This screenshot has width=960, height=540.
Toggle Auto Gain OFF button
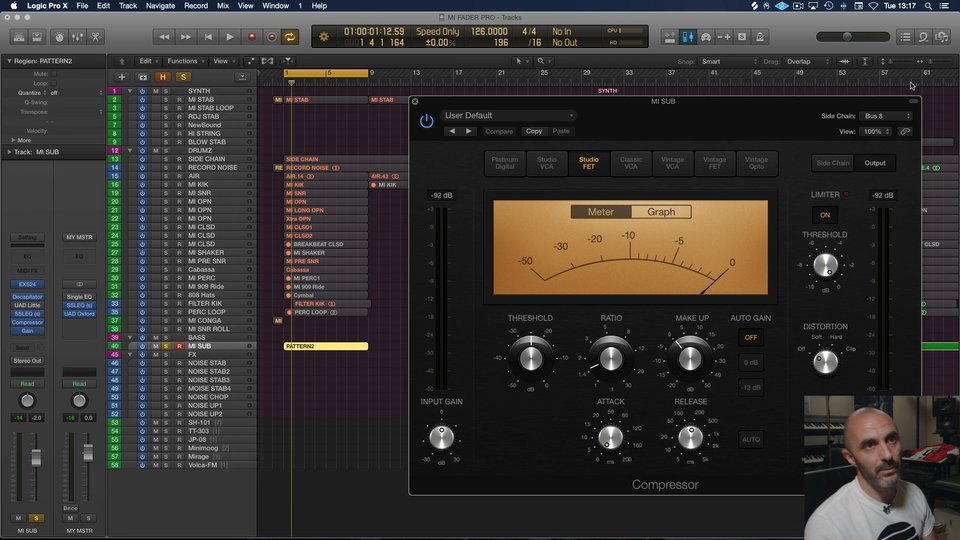coord(751,337)
